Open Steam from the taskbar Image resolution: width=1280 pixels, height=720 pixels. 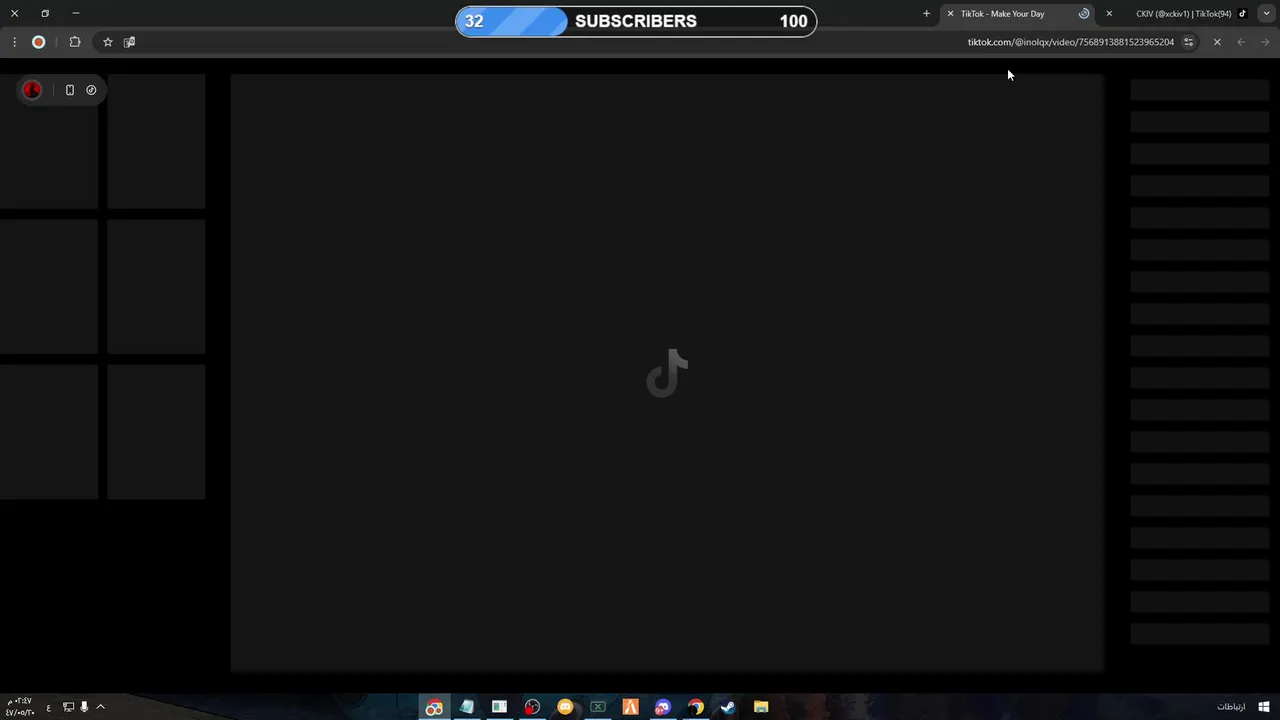pos(728,707)
